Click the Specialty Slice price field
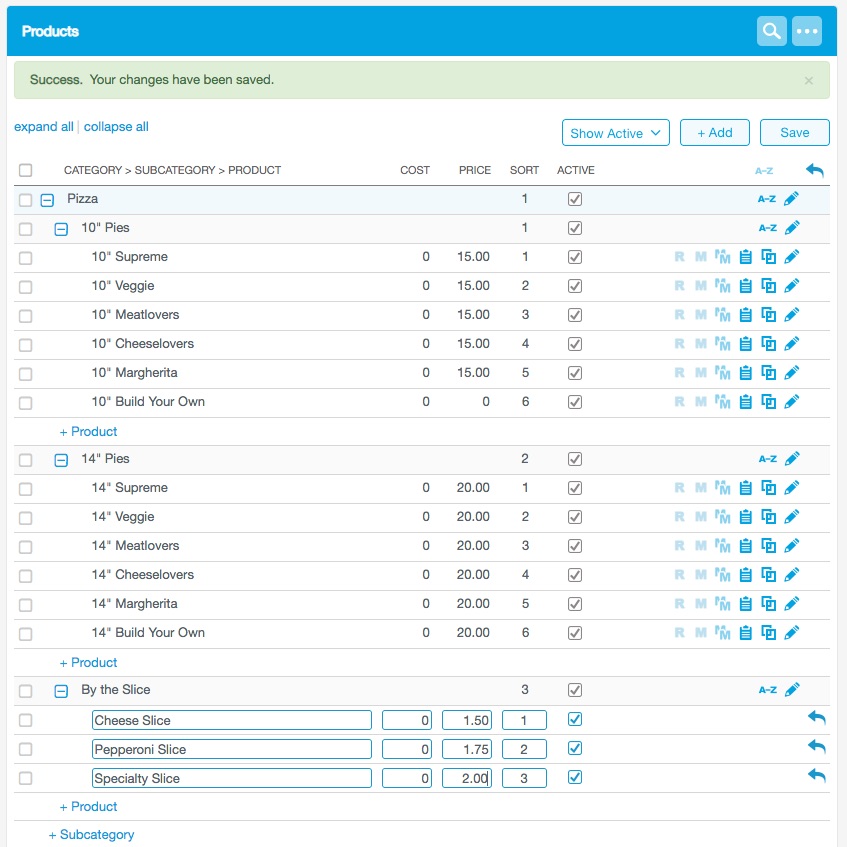Viewport: 847px width, 847px height. (466, 778)
